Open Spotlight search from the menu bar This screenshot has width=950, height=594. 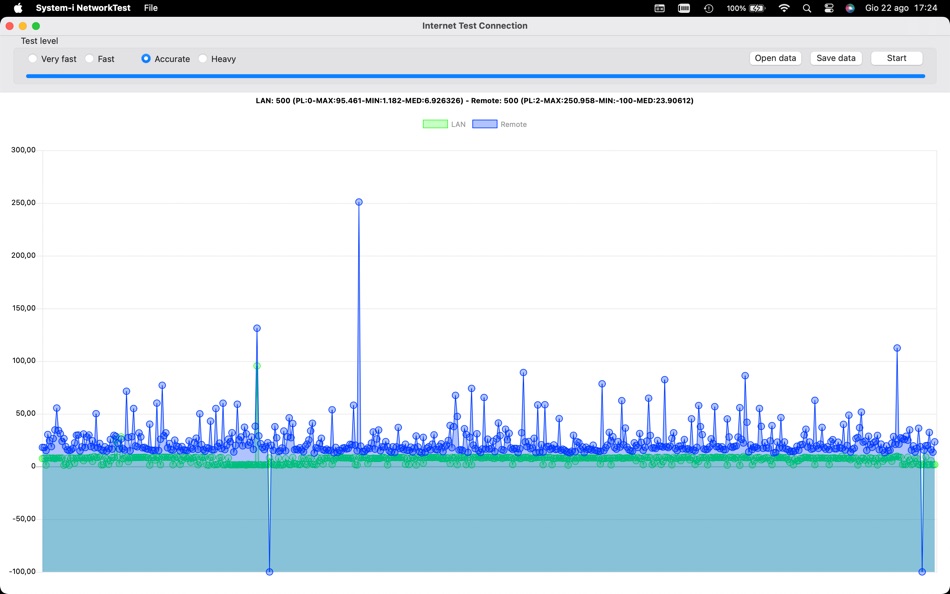pyautogui.click(x=807, y=9)
